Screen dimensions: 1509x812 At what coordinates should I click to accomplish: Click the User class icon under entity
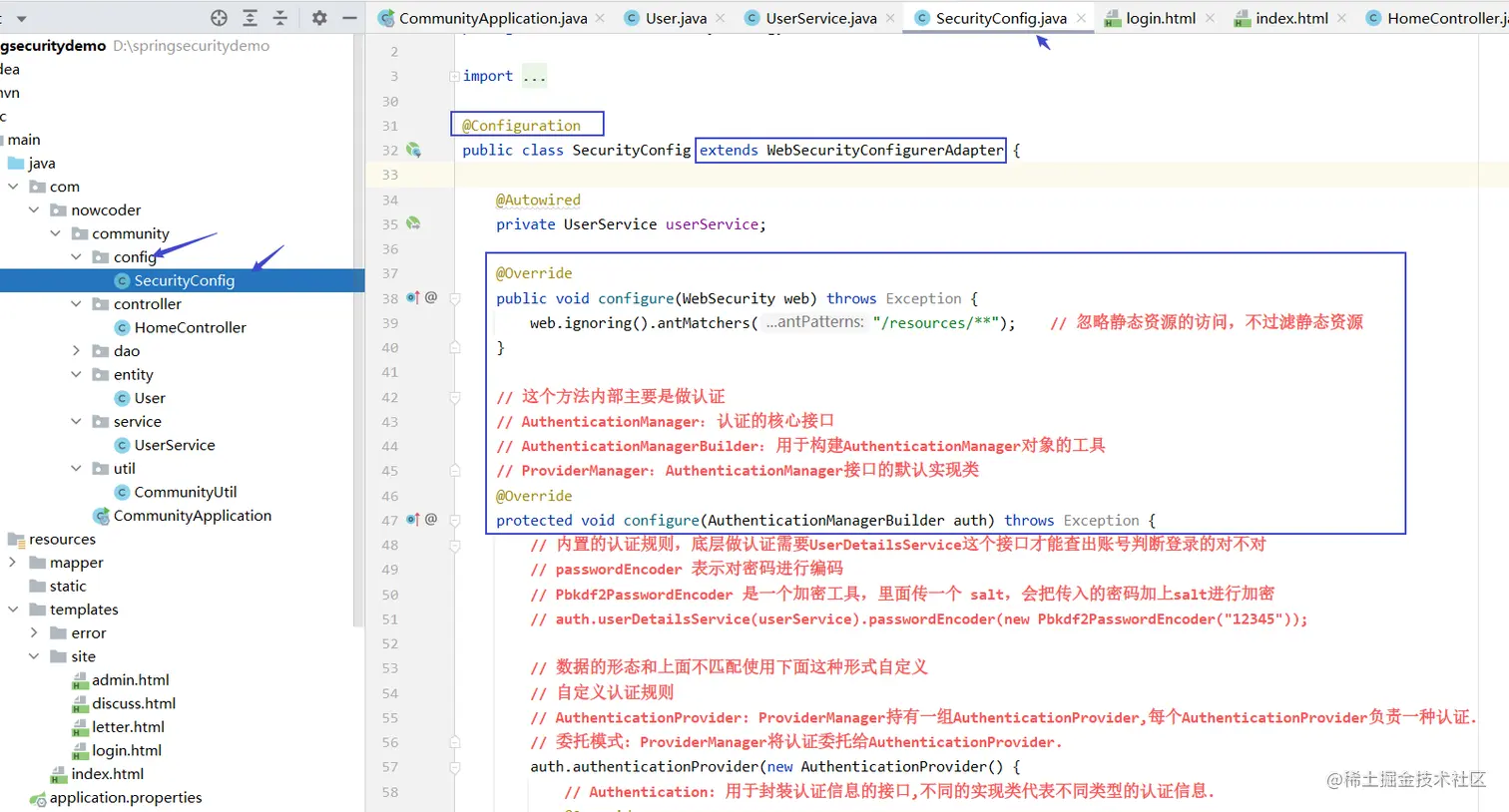[x=123, y=398]
